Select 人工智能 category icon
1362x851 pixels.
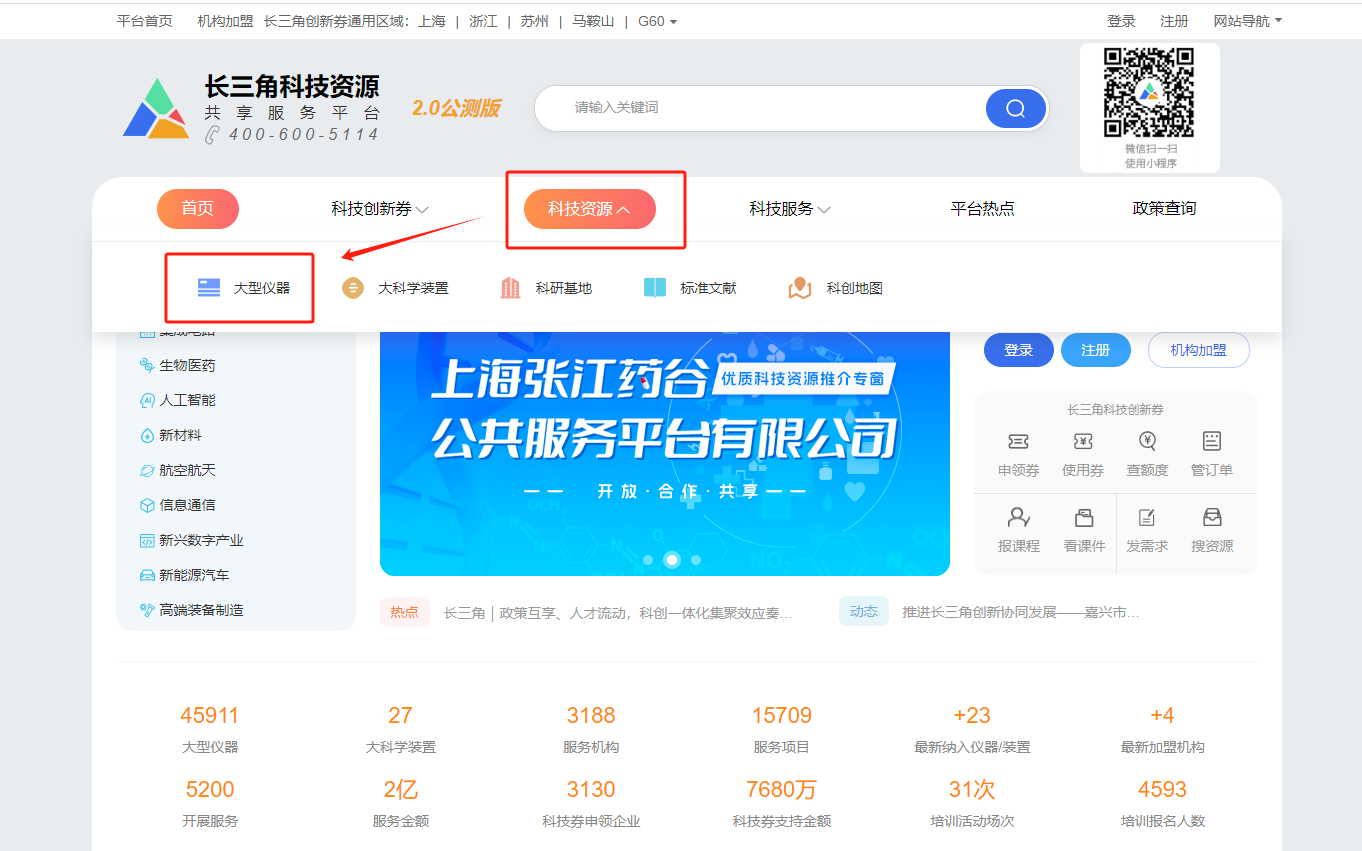(x=147, y=400)
